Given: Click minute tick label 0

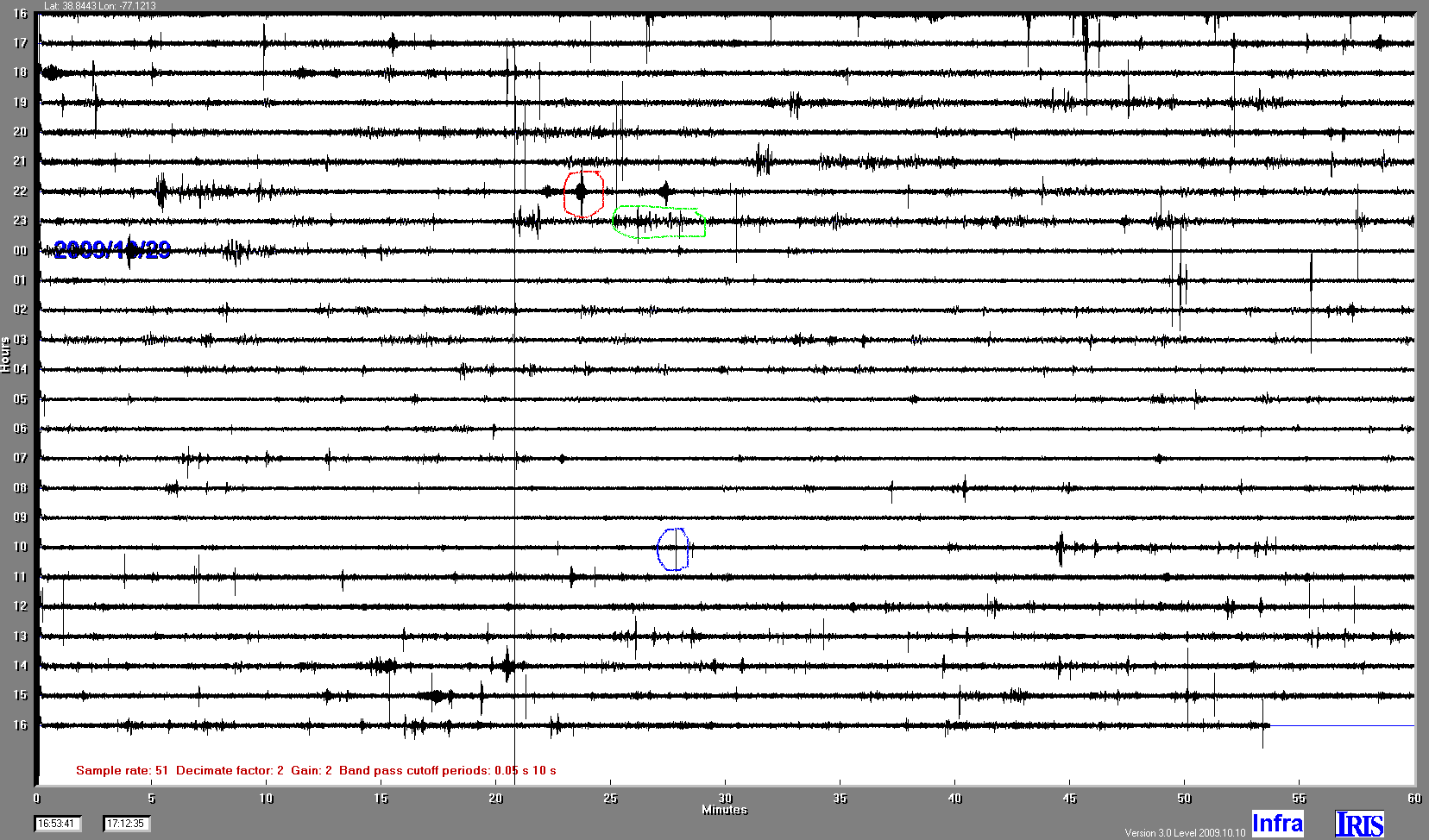Looking at the screenshot, I should (36, 799).
